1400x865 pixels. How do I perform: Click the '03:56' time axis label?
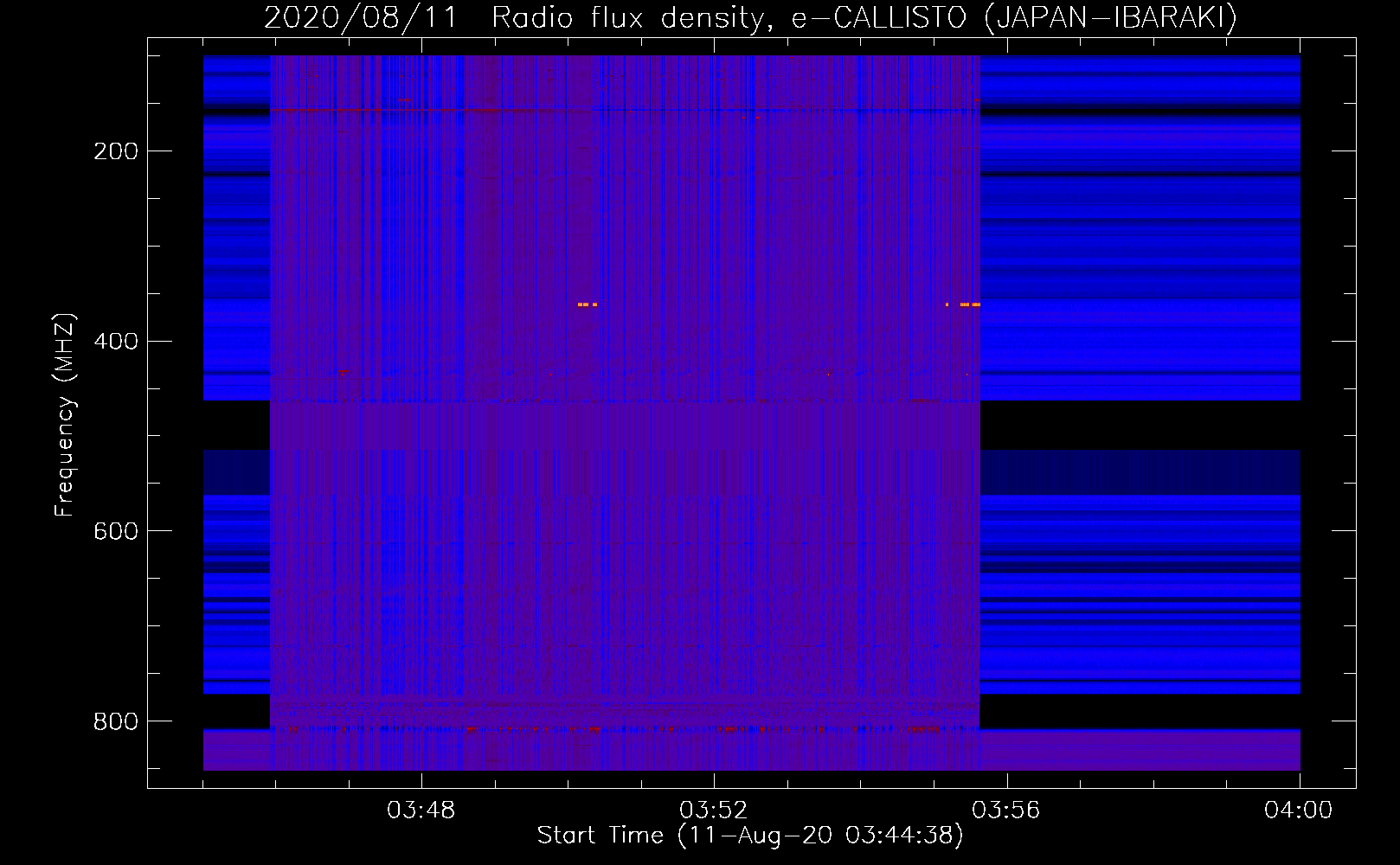coord(1006,811)
